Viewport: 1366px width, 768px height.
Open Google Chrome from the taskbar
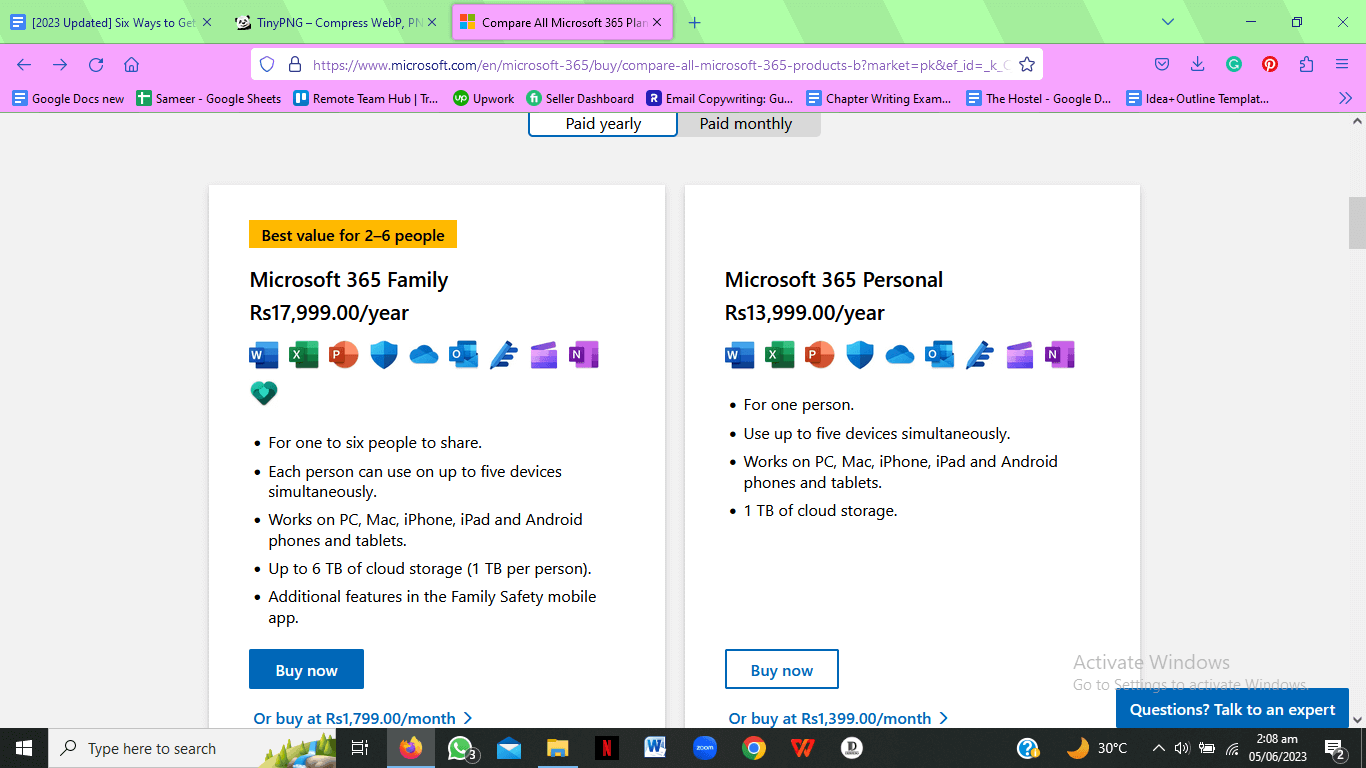tap(754, 748)
